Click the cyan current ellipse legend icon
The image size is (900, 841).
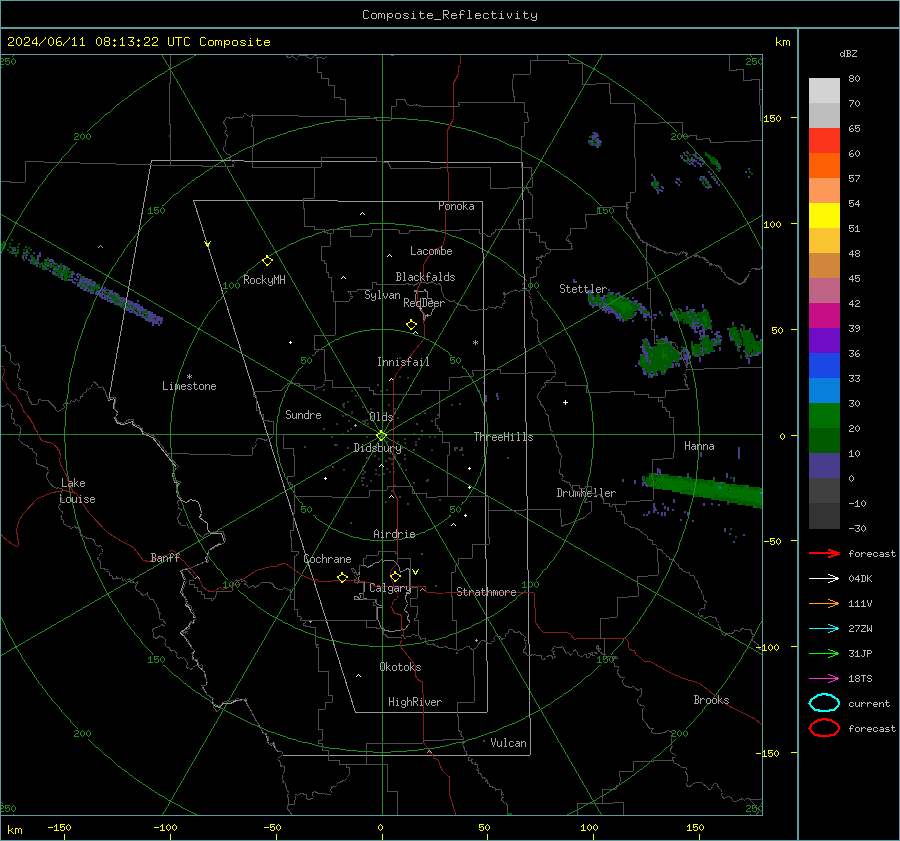[x=824, y=703]
